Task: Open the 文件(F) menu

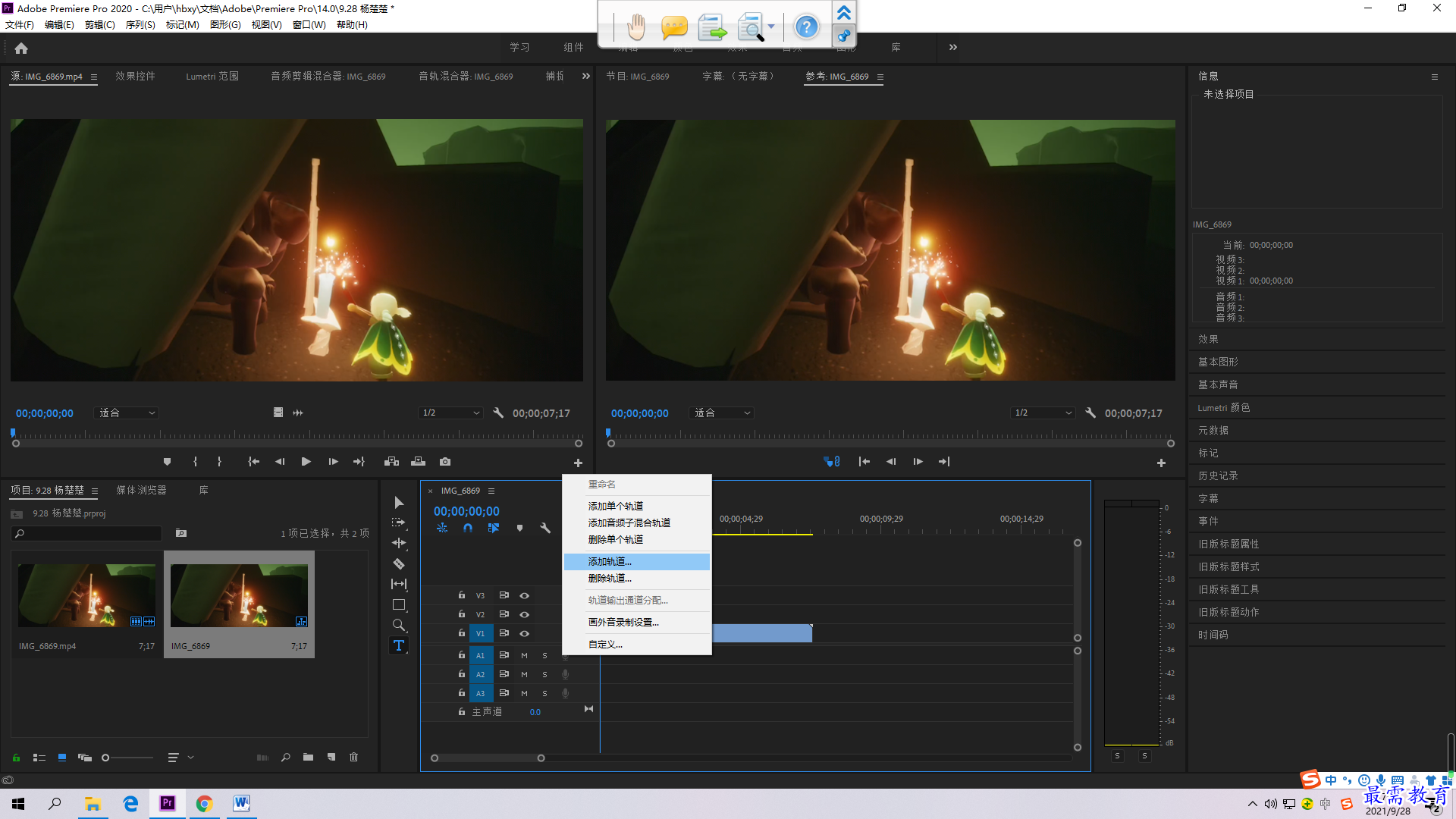Action: tap(20, 25)
